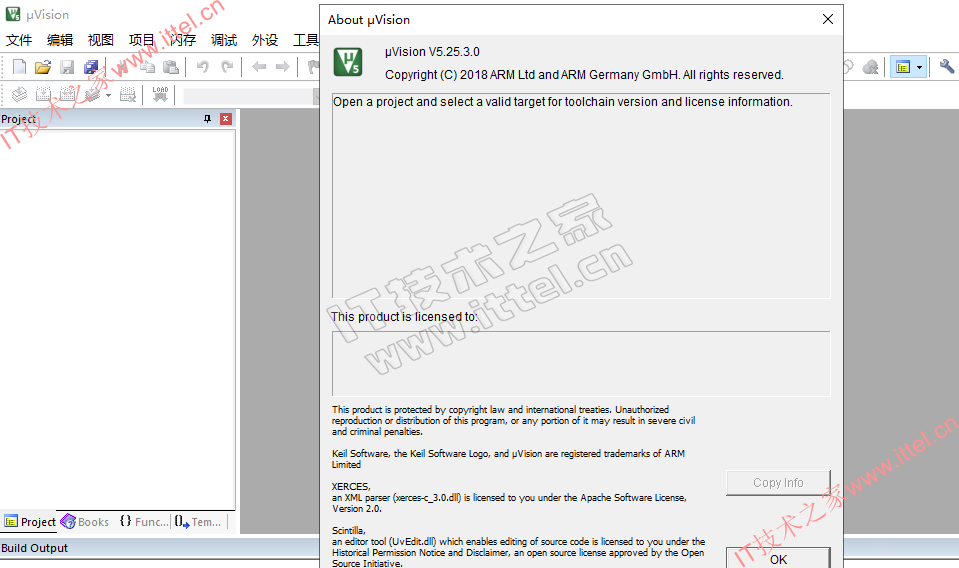Click the Translate file icon in build toolbar
Image resolution: width=959 pixels, height=568 pixels.
pos(19,94)
